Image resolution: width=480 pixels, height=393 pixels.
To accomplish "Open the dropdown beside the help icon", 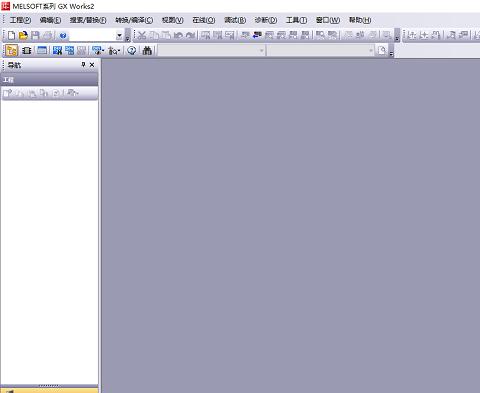I will pos(119,35).
